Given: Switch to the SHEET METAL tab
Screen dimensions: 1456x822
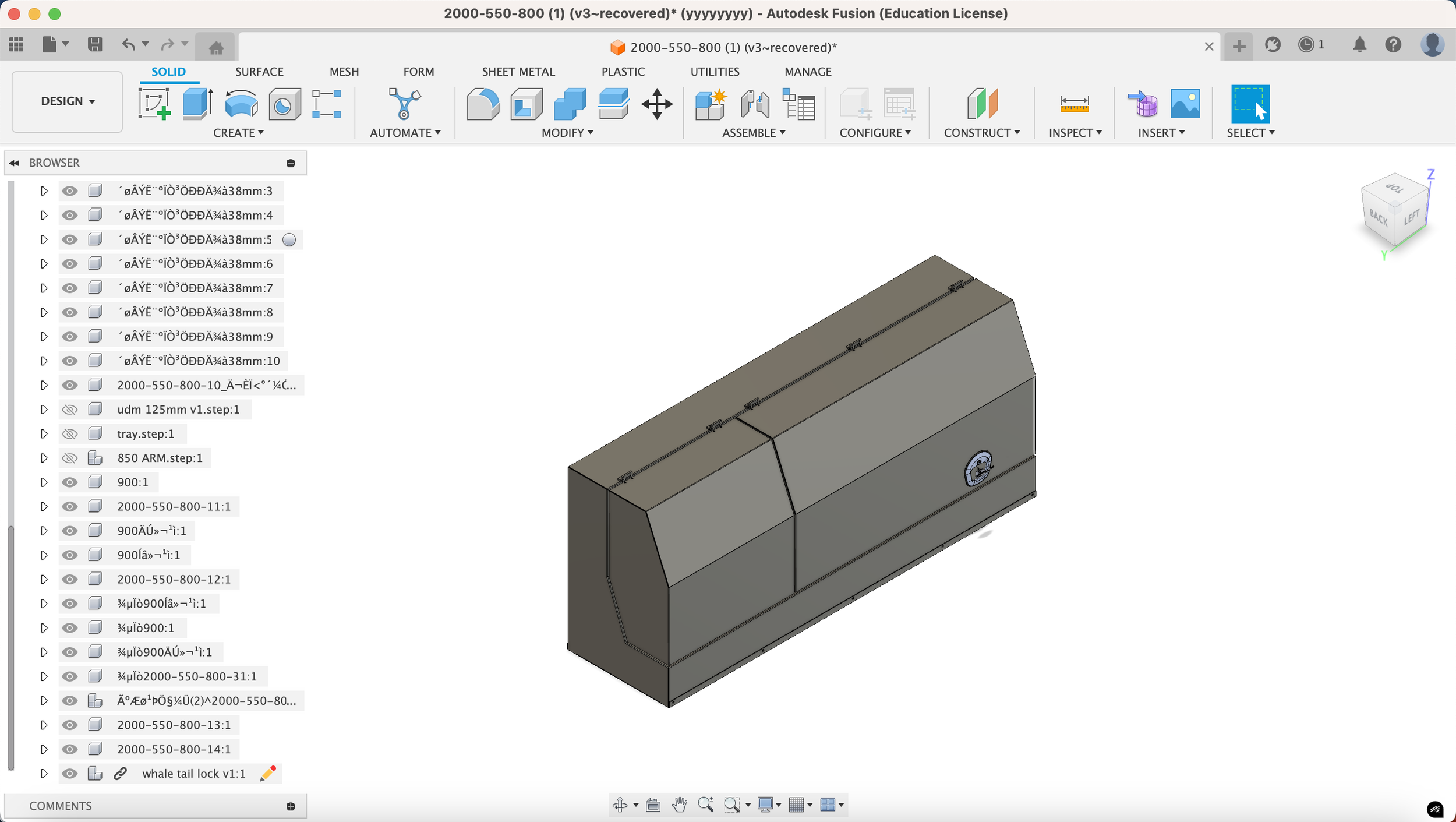Looking at the screenshot, I should [x=518, y=72].
